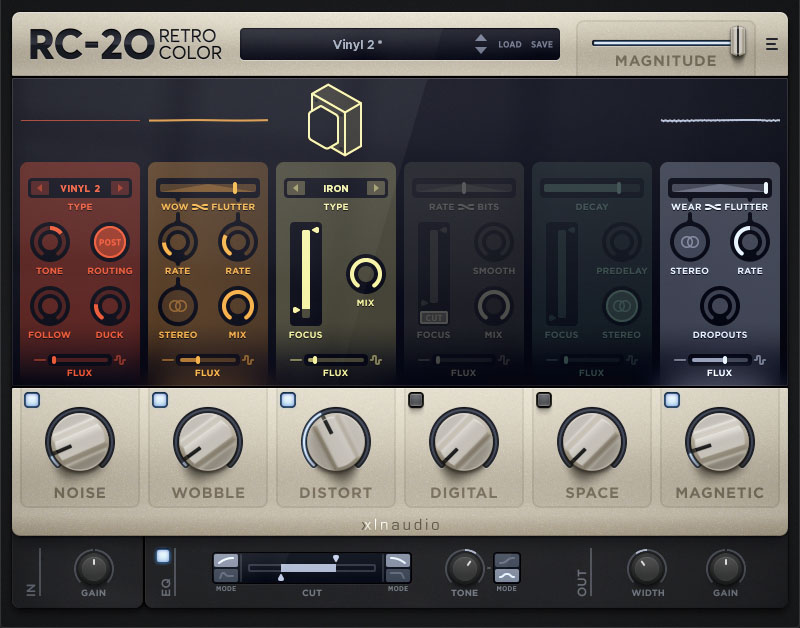
Task: Toggle the POST routing button
Action: coord(110,242)
